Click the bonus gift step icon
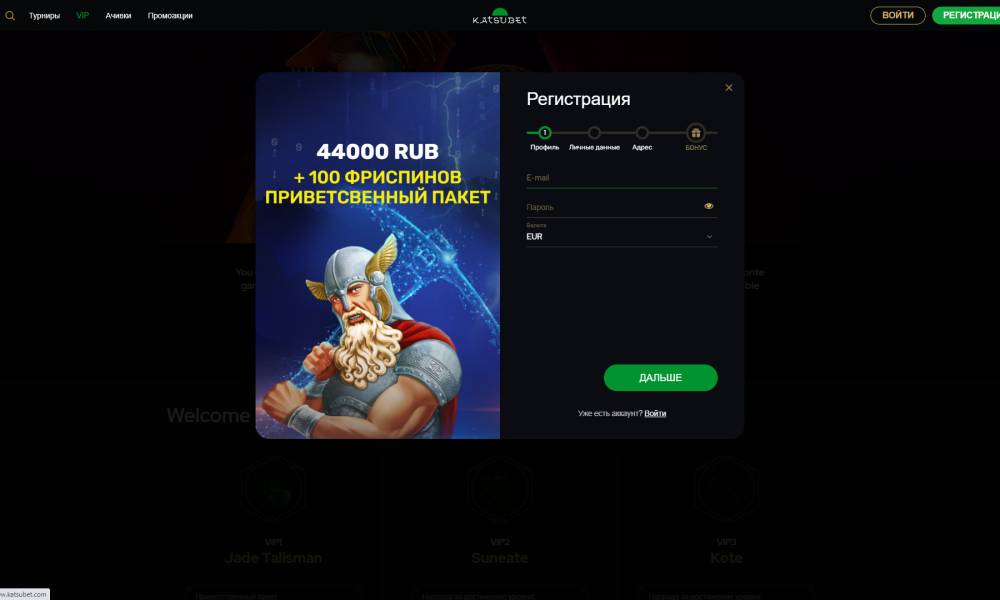This screenshot has height=600, width=1000. pos(696,133)
